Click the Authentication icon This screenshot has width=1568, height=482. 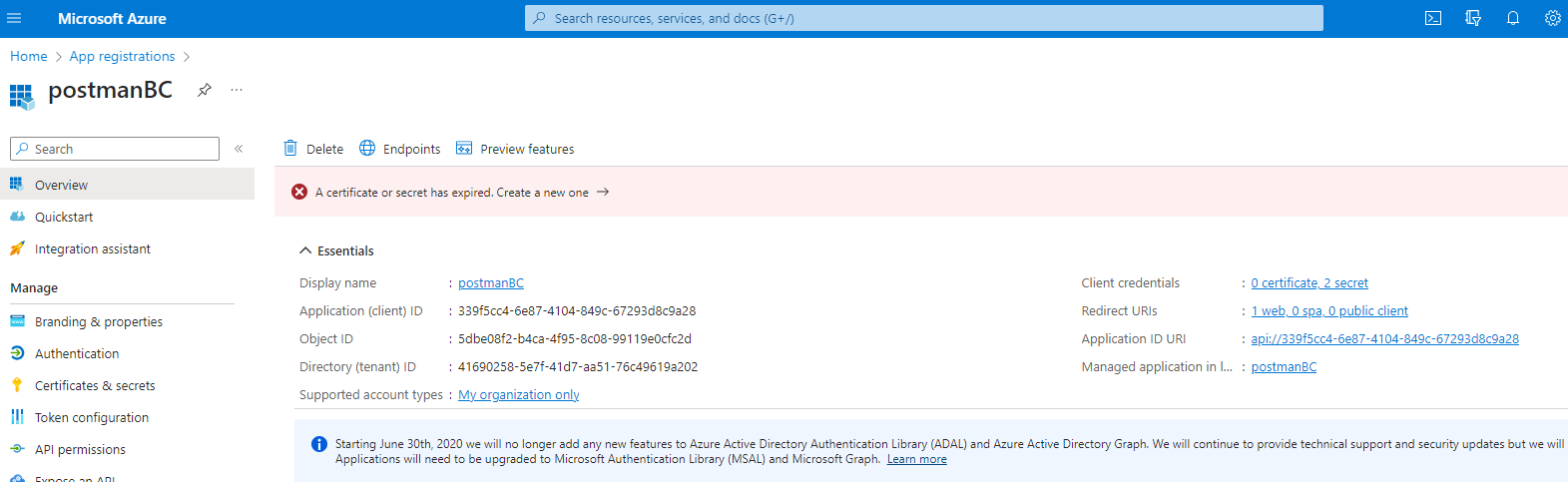(17, 353)
